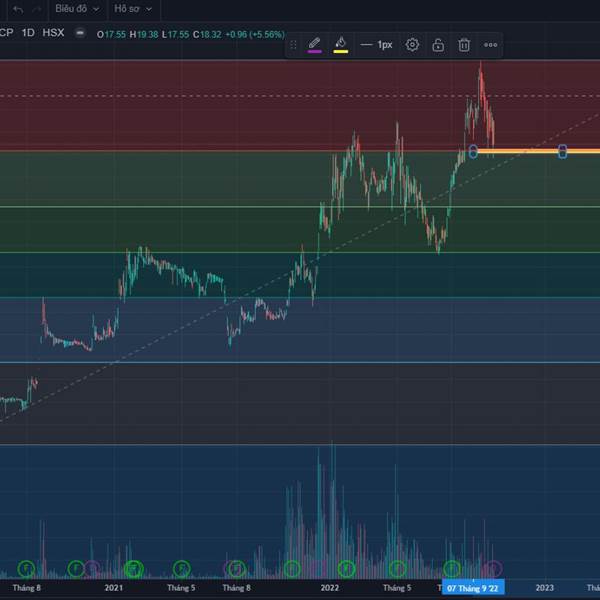
Task: Collapse the legend with the round minus button
Action: click(80, 34)
